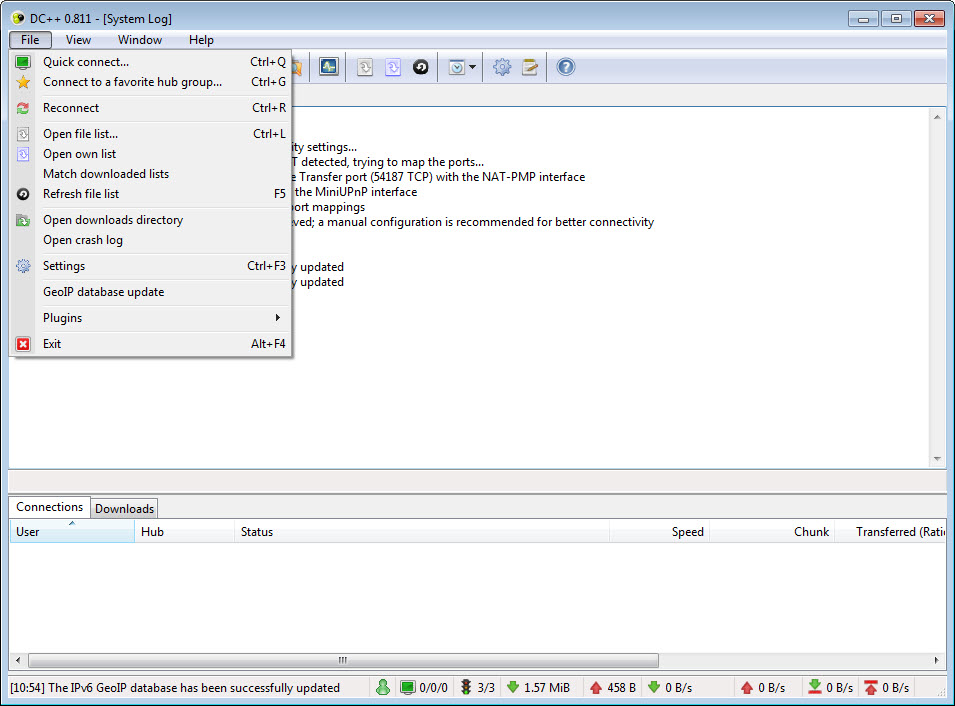Click the right arrow of the horizontal scrollbar

[937, 660]
